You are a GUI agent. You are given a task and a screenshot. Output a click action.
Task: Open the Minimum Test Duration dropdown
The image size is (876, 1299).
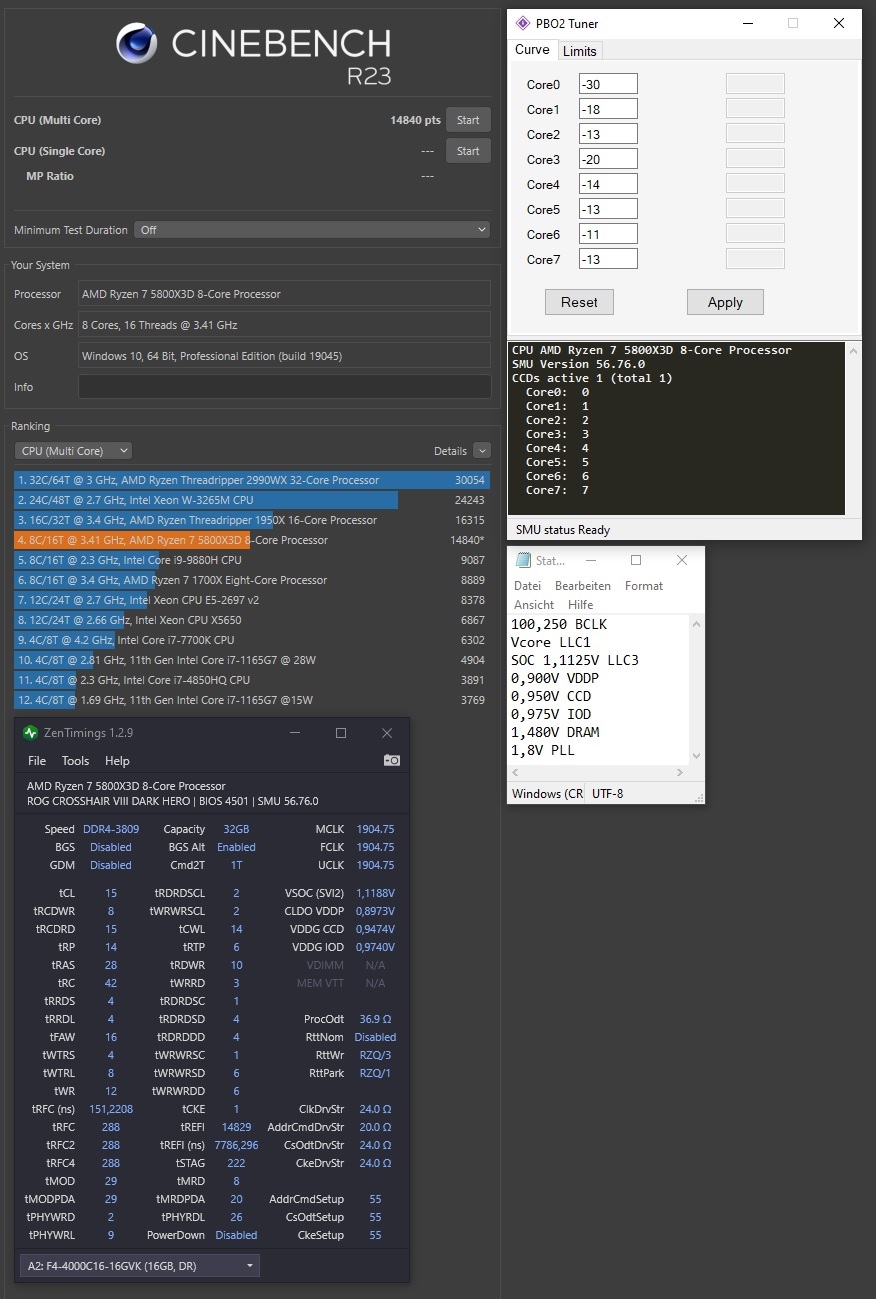313,230
